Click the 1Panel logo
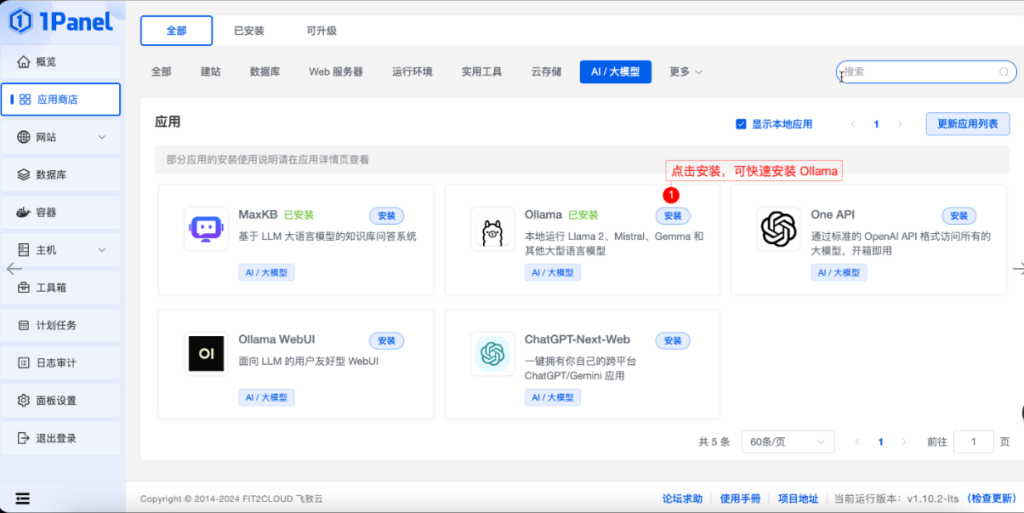 coord(61,22)
